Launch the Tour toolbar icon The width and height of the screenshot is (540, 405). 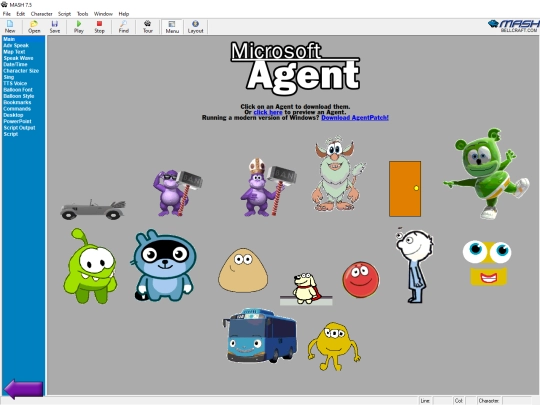tap(148, 27)
